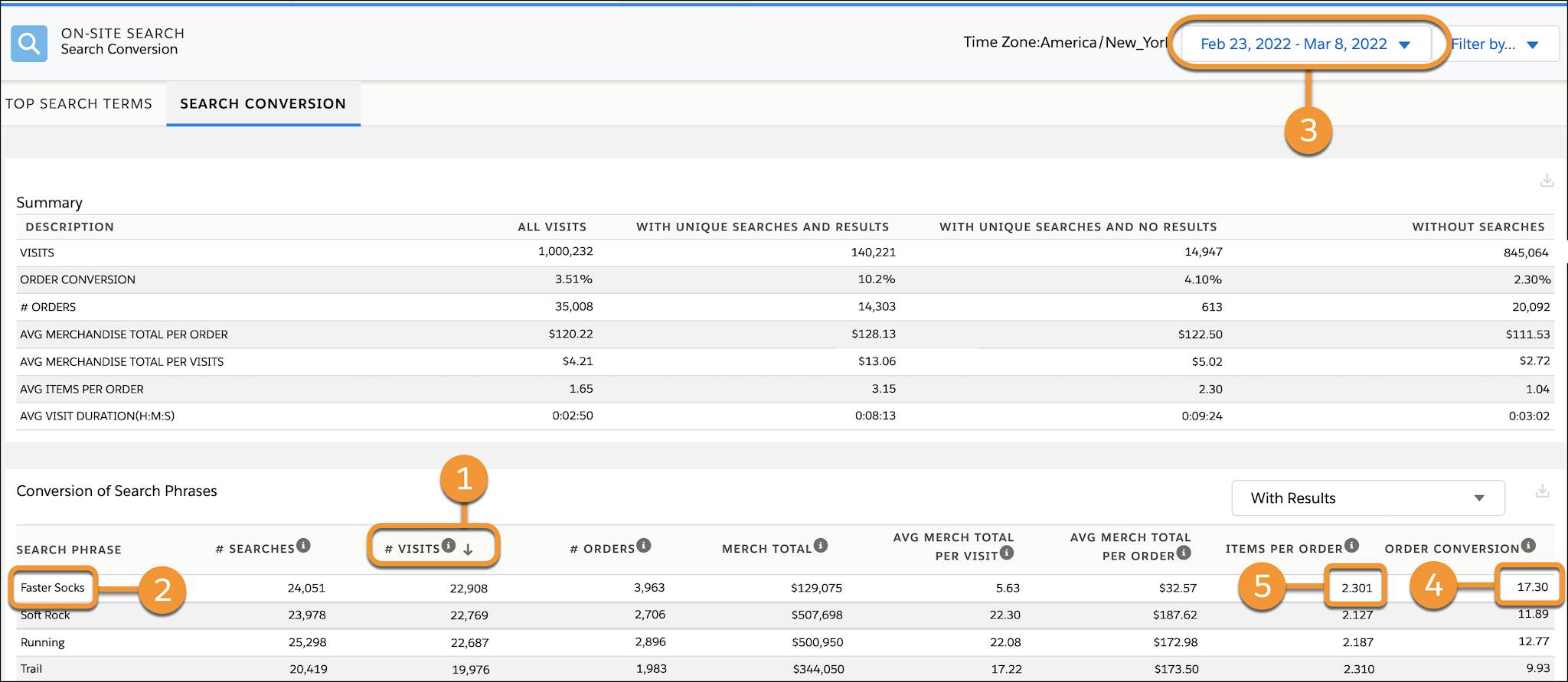
Task: Click the $129,075 merch total value
Action: [x=816, y=589]
